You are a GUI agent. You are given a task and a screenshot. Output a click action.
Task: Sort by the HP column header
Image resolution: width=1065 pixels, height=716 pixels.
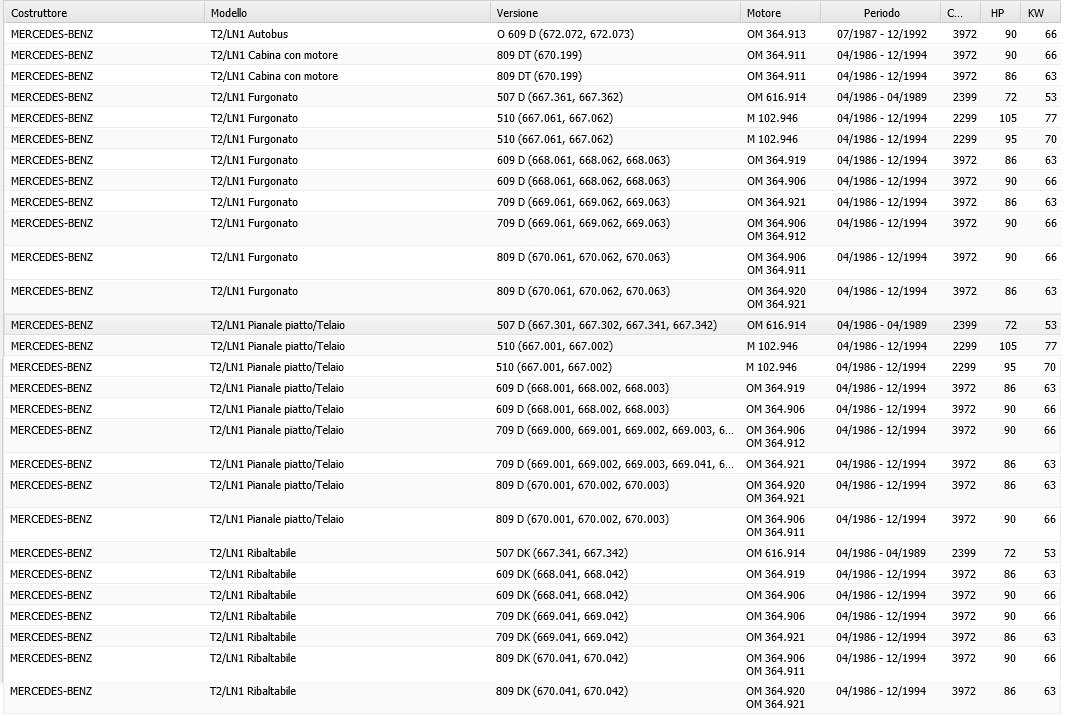pyautogui.click(x=1000, y=13)
